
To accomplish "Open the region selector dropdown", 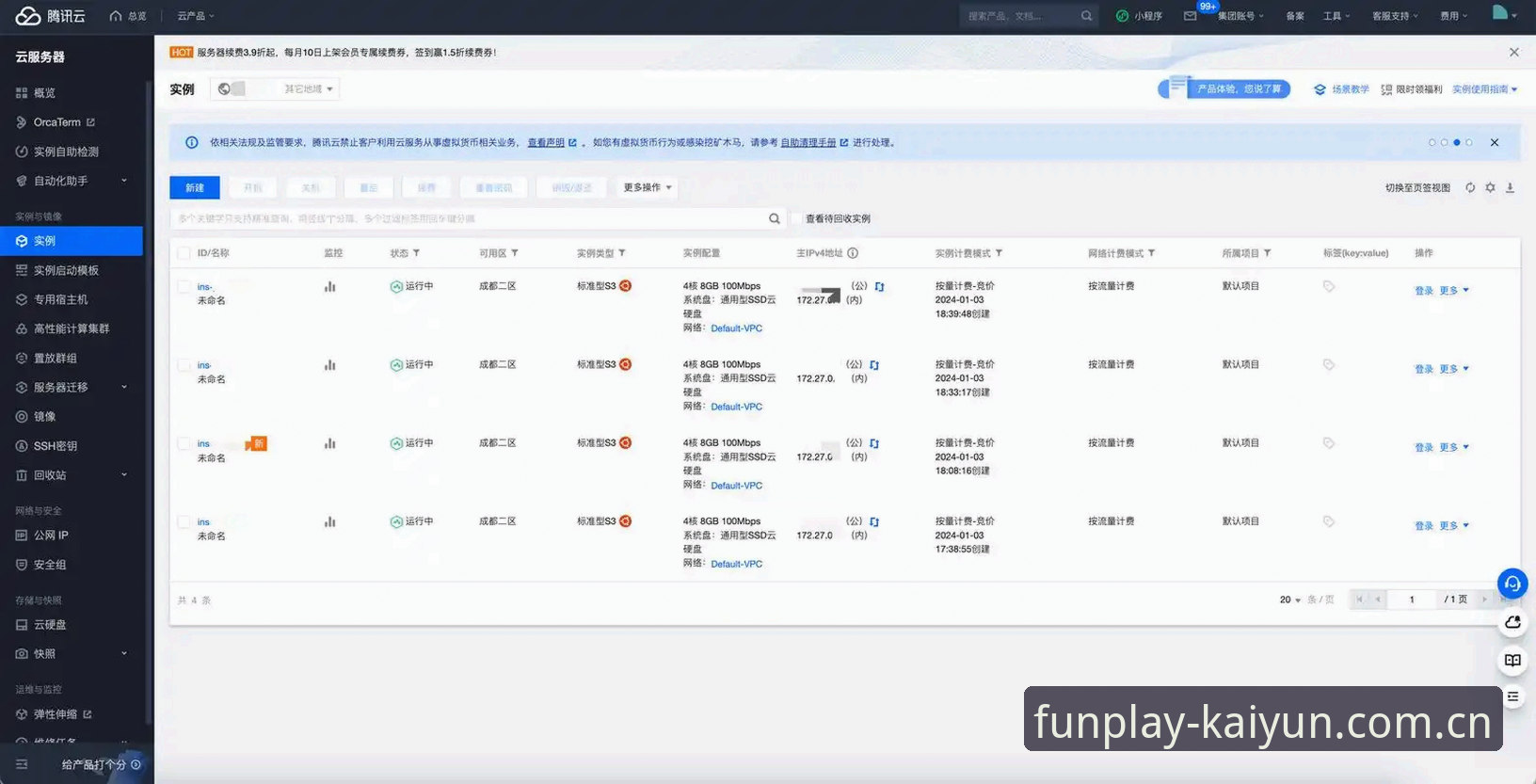I will coord(275,88).
